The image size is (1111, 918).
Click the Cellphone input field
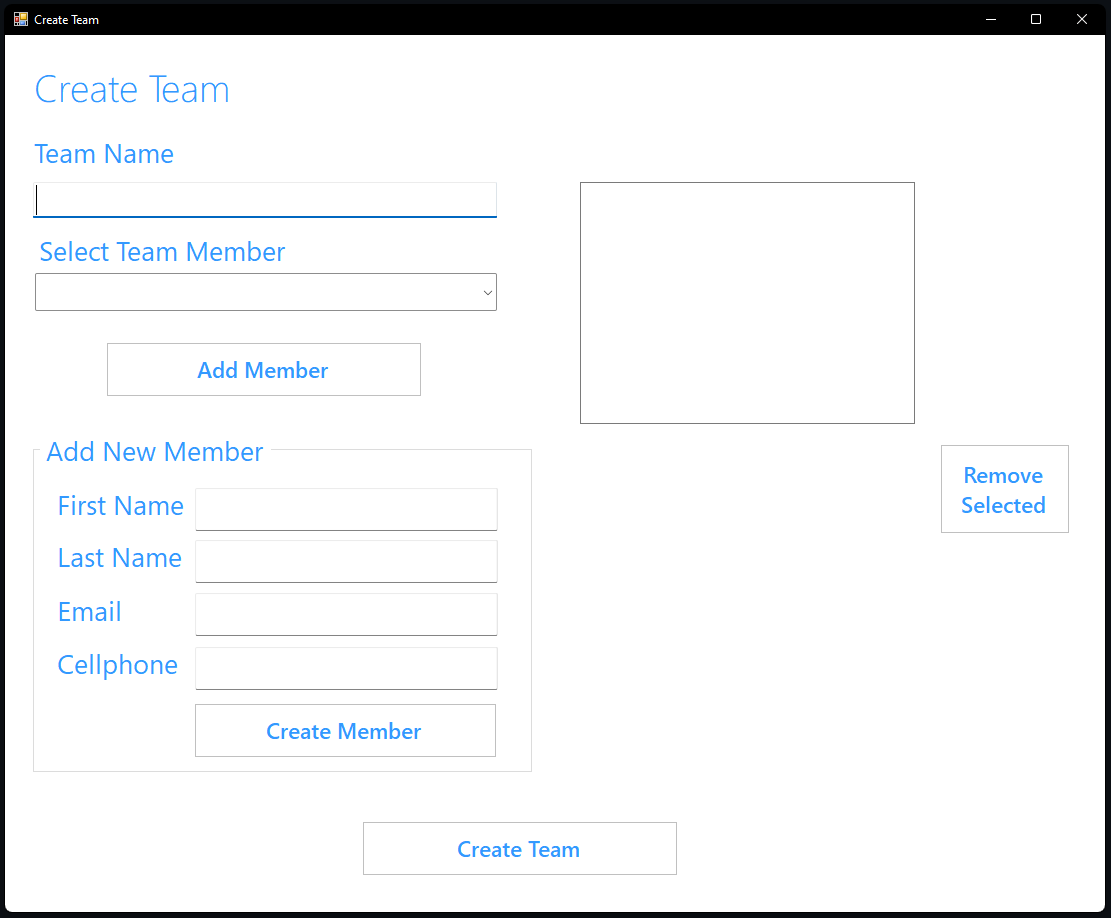coord(346,667)
